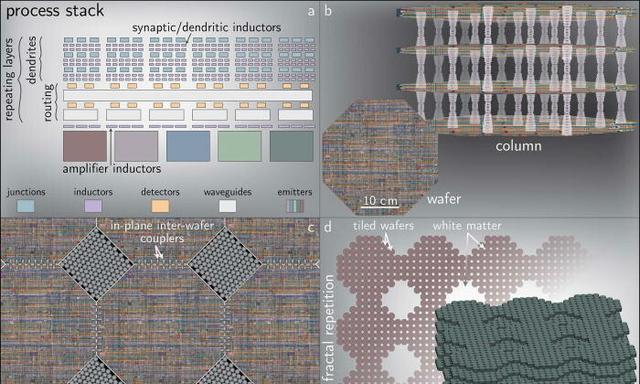Click the striped emitters legend swatch
The height and width of the screenshot is (384, 640).
[295, 206]
